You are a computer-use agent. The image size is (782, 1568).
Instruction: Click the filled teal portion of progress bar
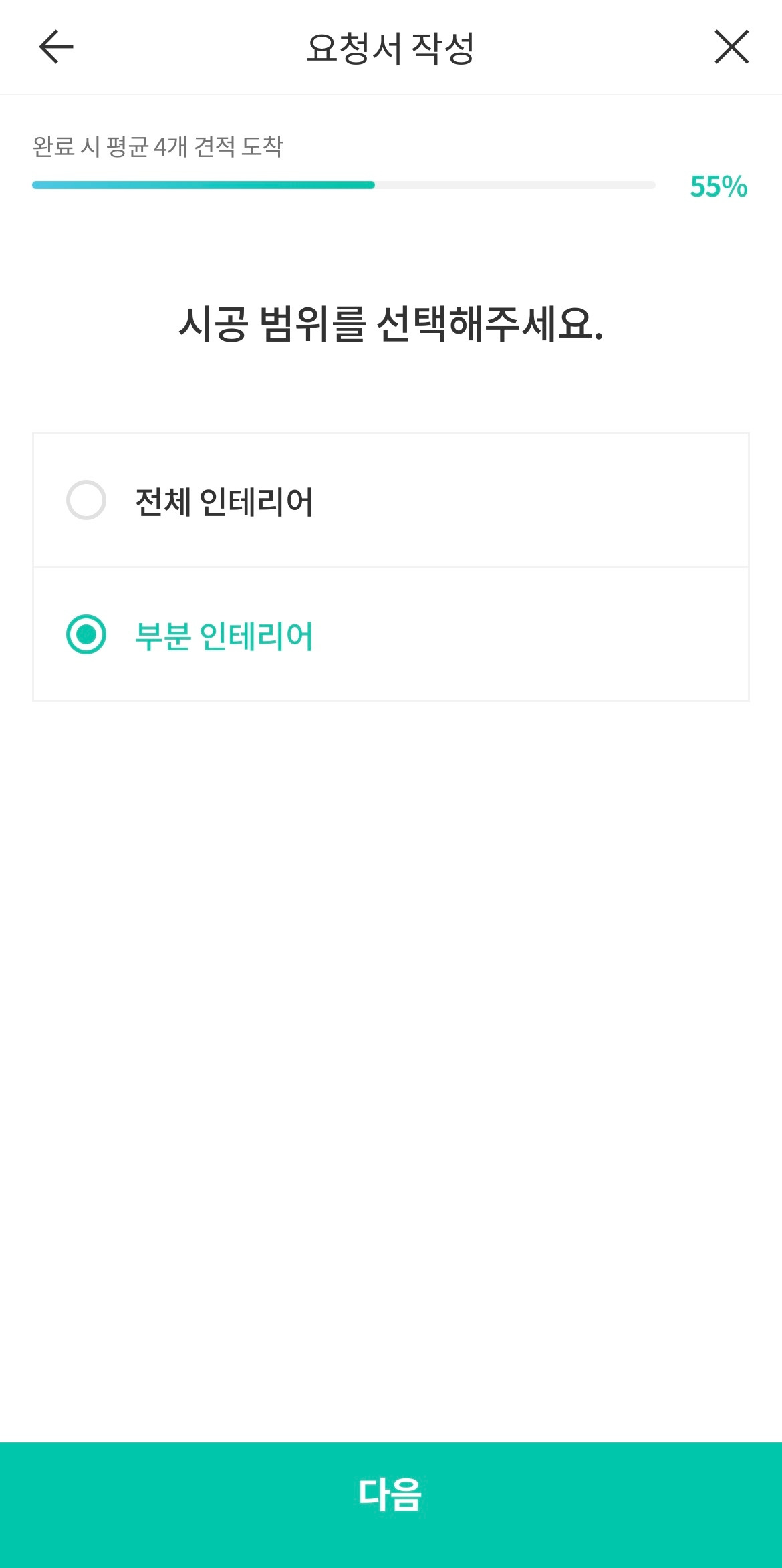[201, 185]
